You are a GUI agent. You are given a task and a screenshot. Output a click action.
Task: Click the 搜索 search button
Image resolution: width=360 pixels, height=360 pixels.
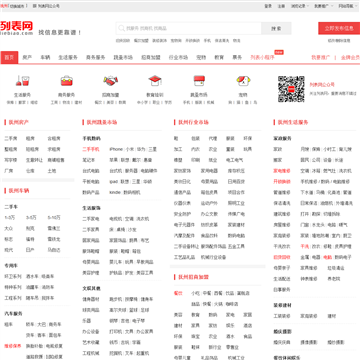tap(276, 29)
